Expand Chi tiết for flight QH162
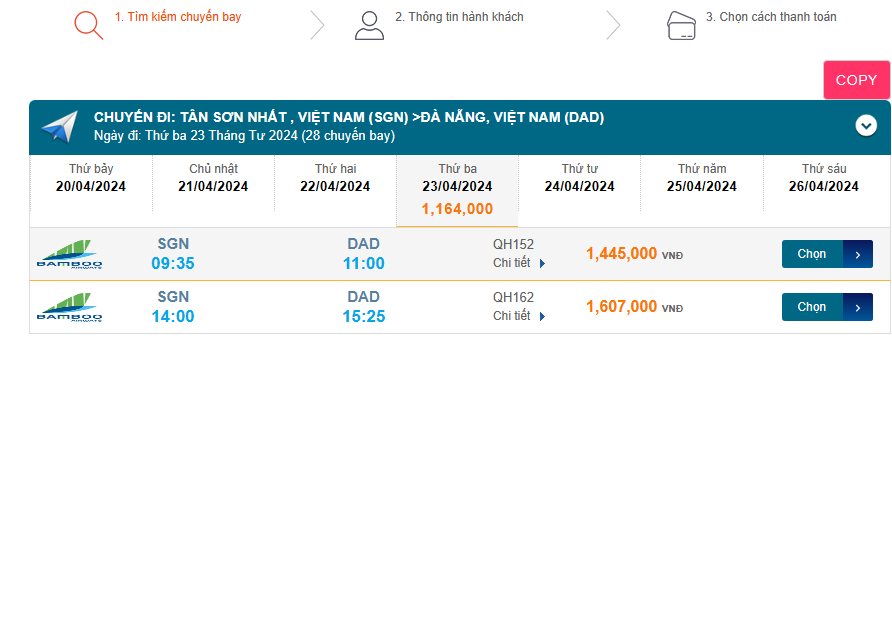The height and width of the screenshot is (643, 892). tap(519, 316)
